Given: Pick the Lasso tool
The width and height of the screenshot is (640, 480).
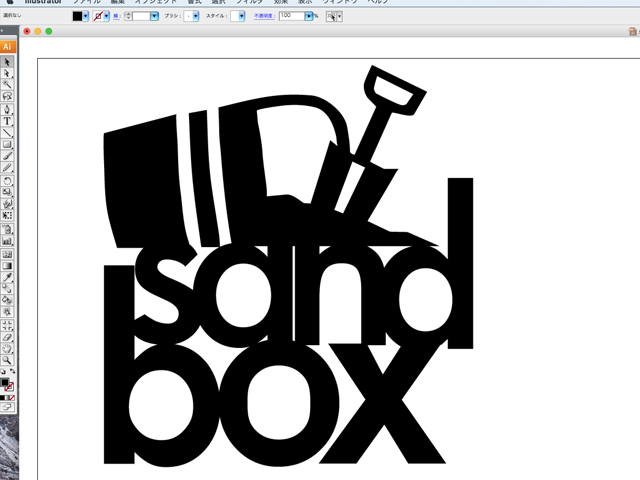Looking at the screenshot, I should [x=7, y=96].
